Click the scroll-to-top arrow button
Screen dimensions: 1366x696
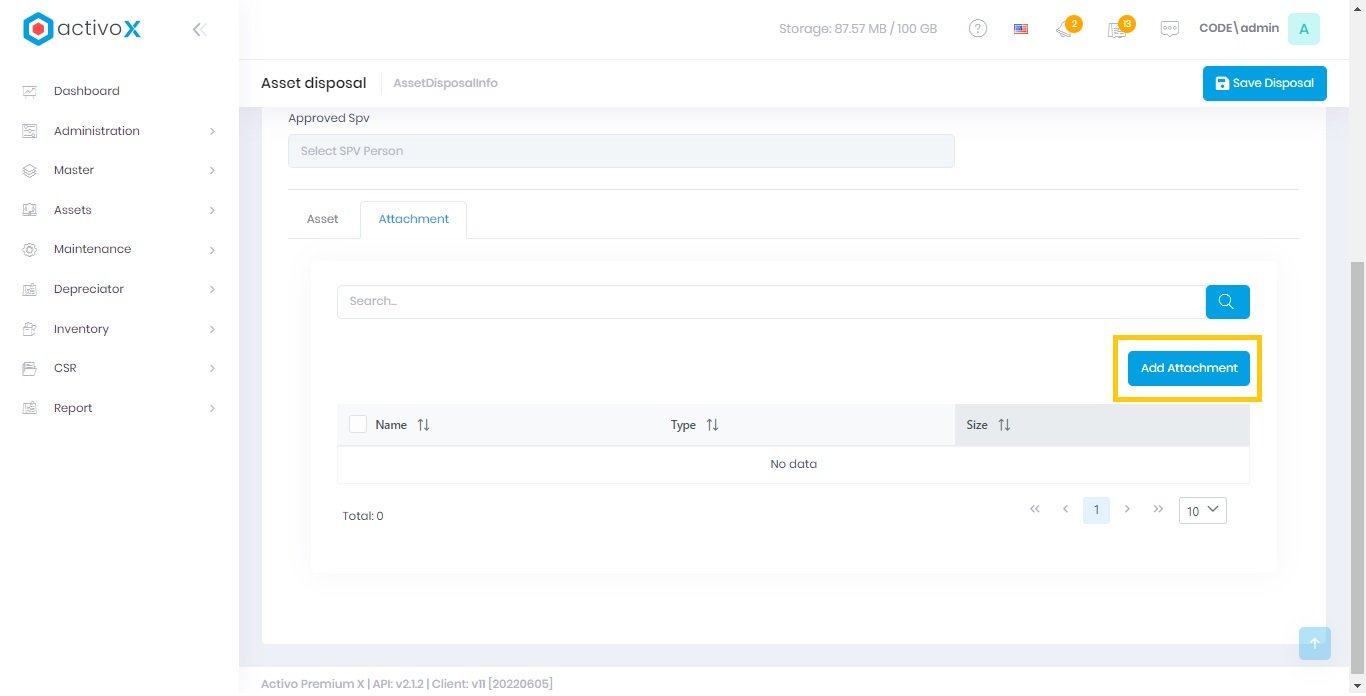click(1314, 643)
